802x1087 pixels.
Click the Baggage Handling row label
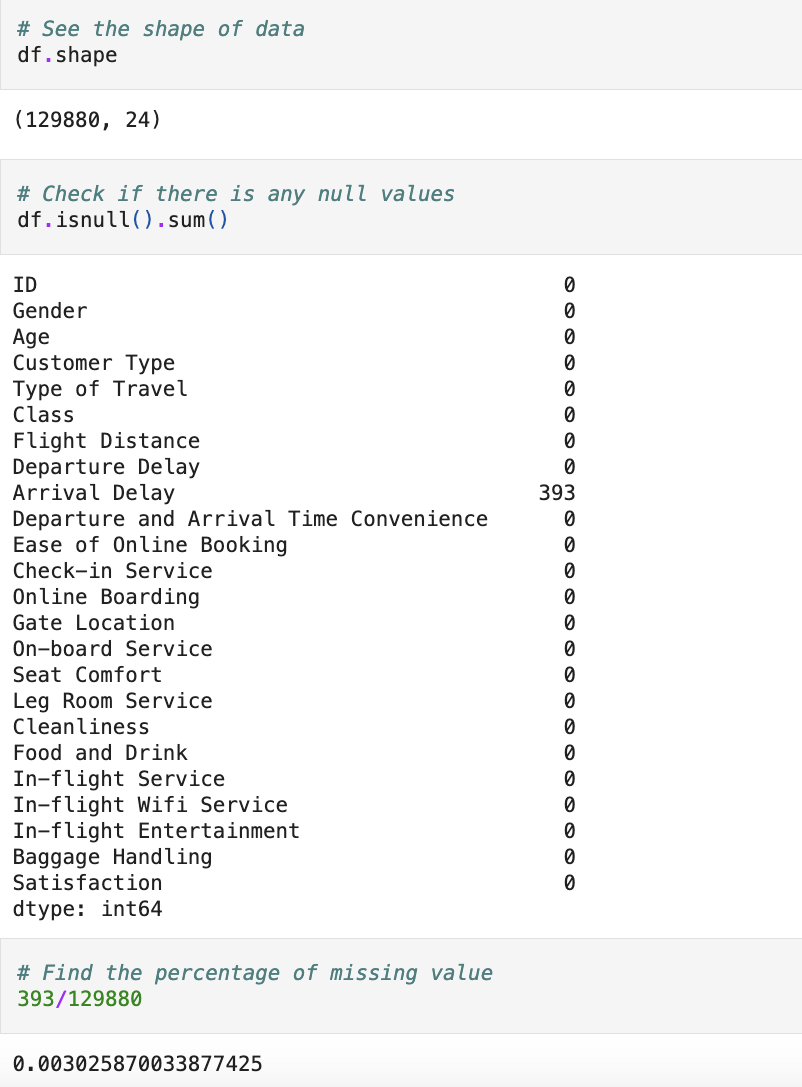click(x=112, y=857)
